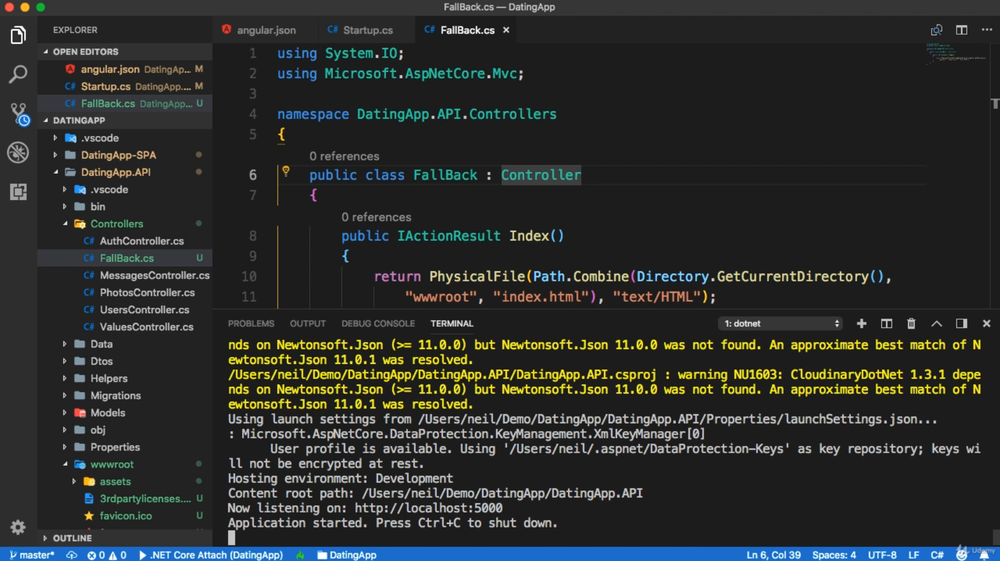The height and width of the screenshot is (561, 1000).
Task: Open the Manage settings gear
Action: click(18, 527)
